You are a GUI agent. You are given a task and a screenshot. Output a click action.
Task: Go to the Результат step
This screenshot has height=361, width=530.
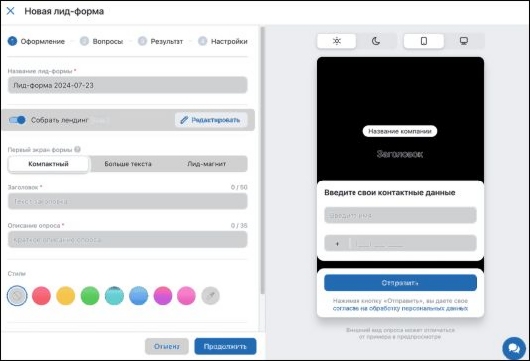tap(161, 41)
